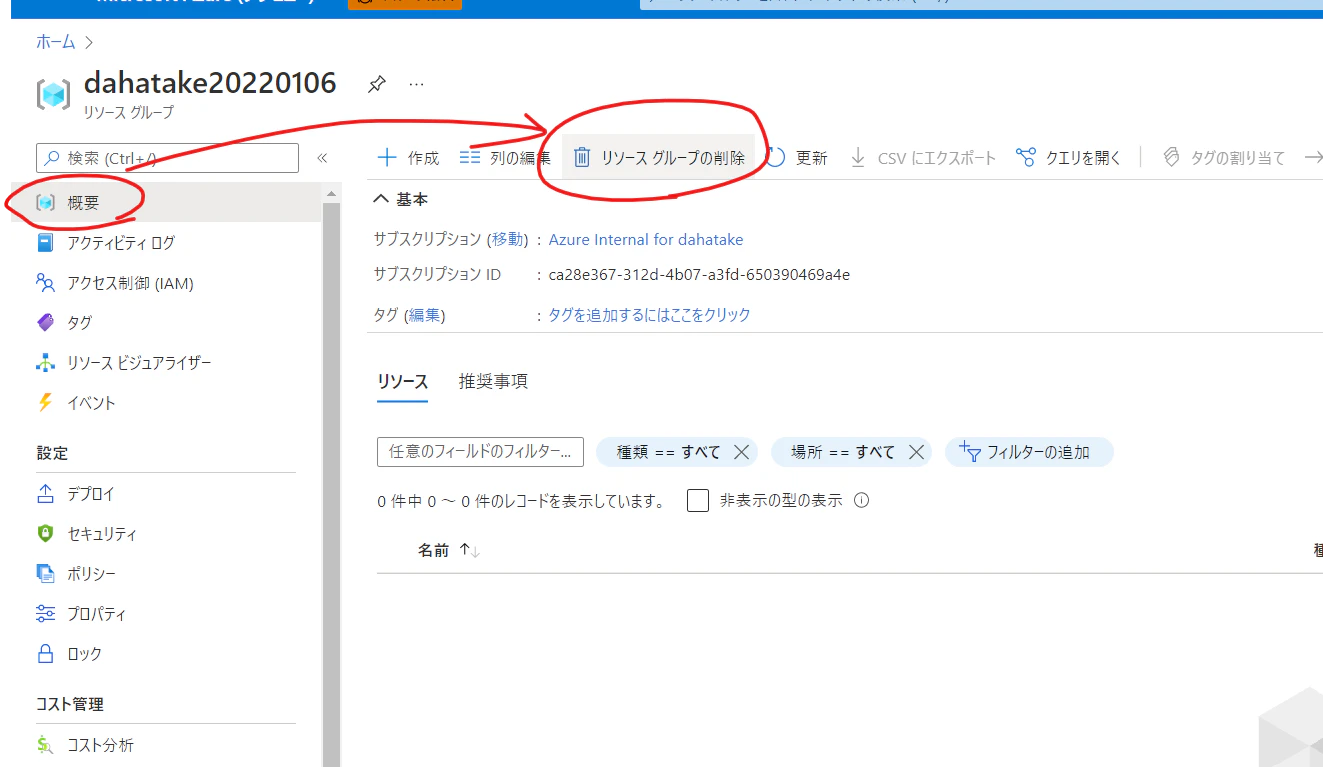Collapse the 基本 essentials section
Viewport: 1323px width, 767px height.
(401, 200)
